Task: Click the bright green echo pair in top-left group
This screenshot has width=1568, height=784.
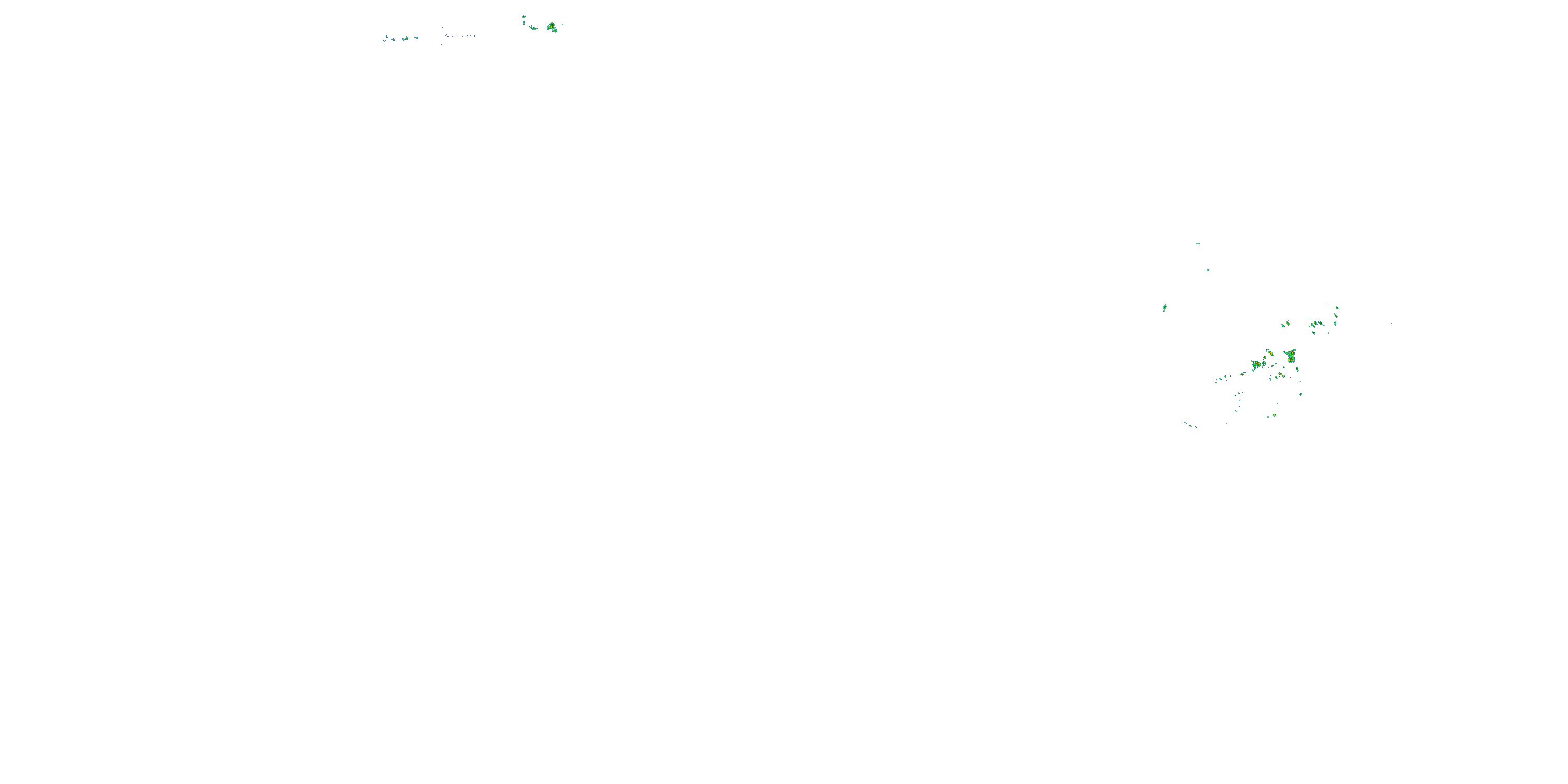Action: point(406,39)
